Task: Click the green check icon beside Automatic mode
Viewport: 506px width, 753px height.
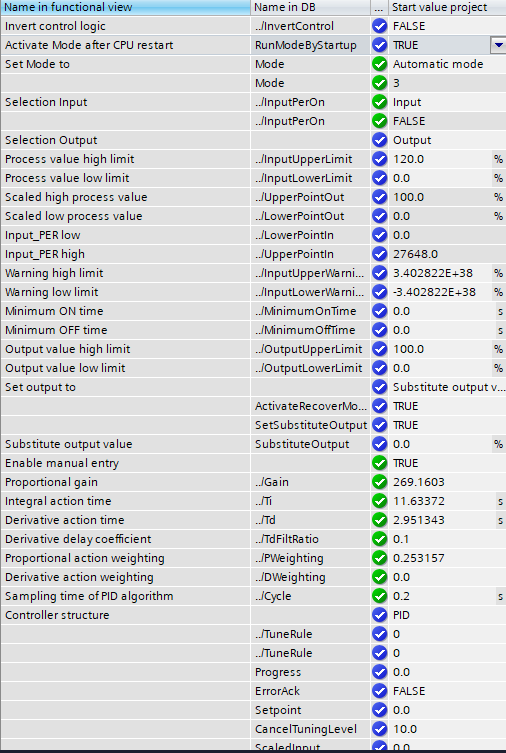Action: click(379, 64)
